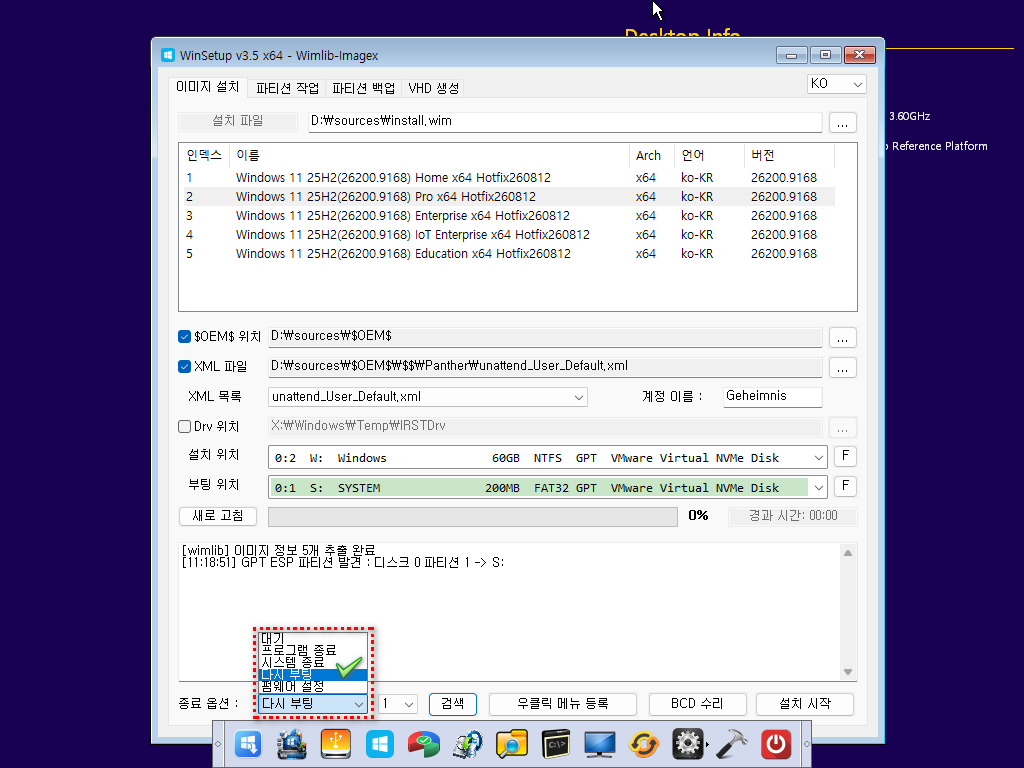Viewport: 1024px width, 768px height.
Task: Click the 경과 시간: 00:00 label
Action: (x=793, y=516)
